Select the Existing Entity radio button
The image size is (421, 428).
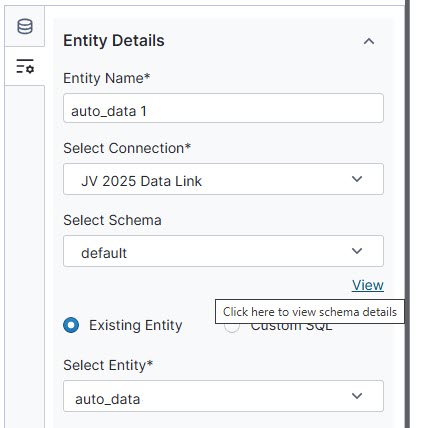point(71,325)
